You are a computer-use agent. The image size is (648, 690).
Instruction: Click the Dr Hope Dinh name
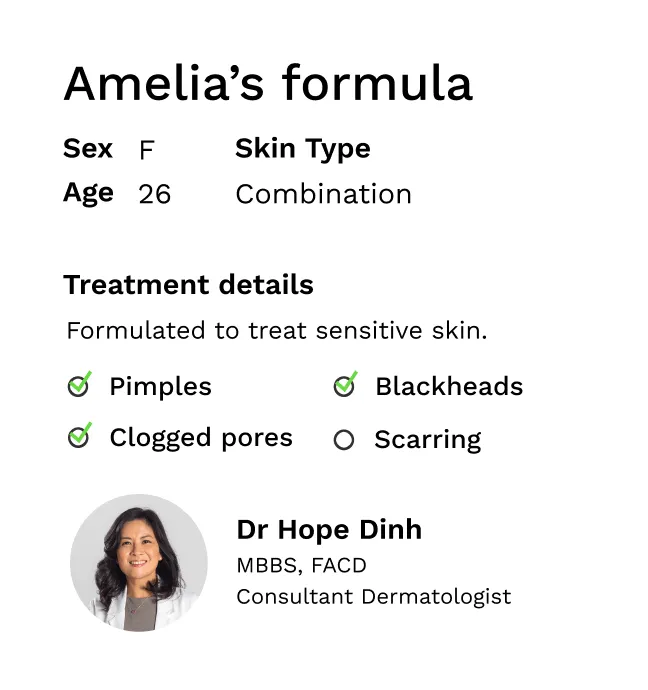(x=329, y=530)
